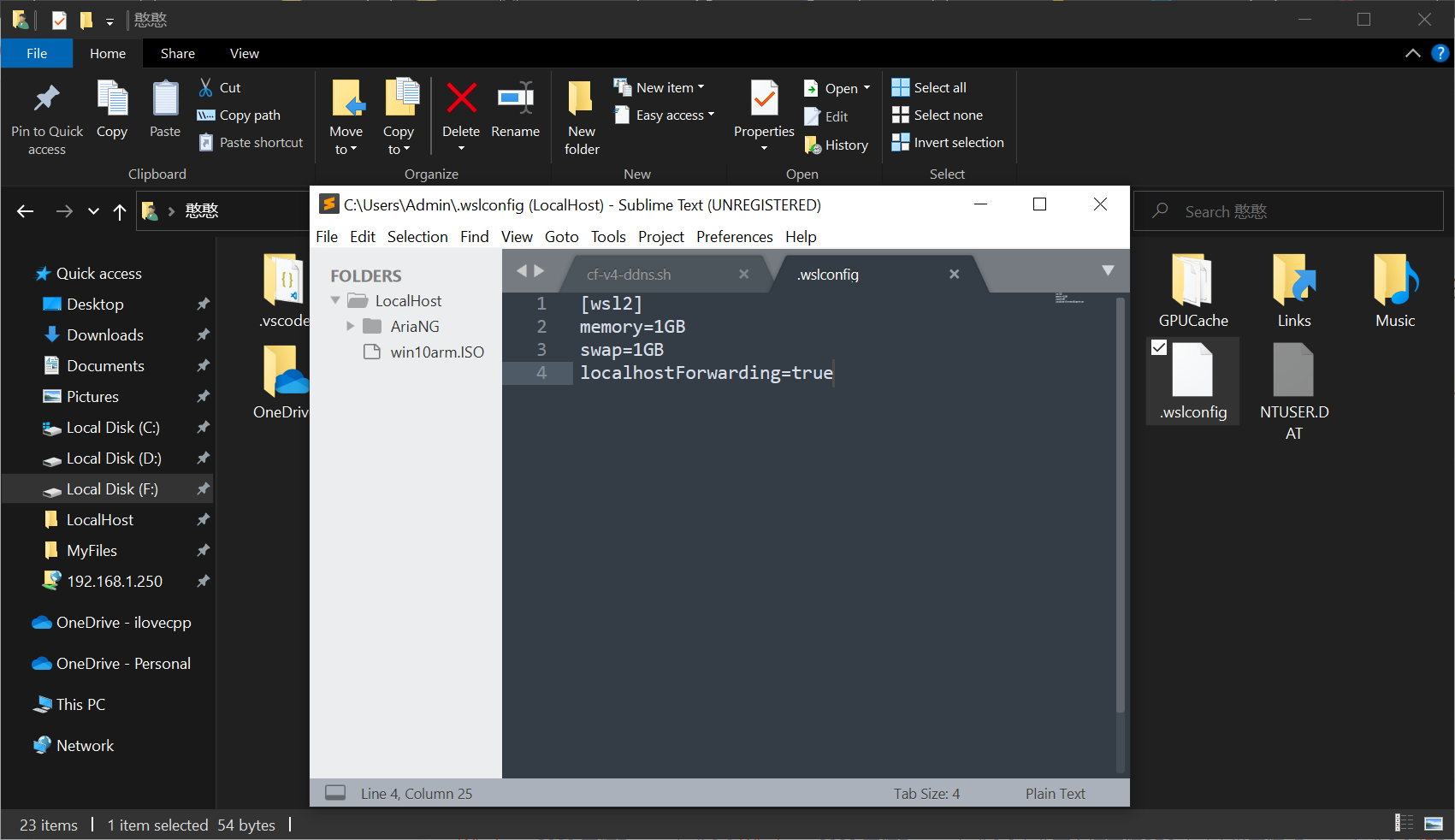Uncheck the .wslconfig file checkbox

(1159, 347)
